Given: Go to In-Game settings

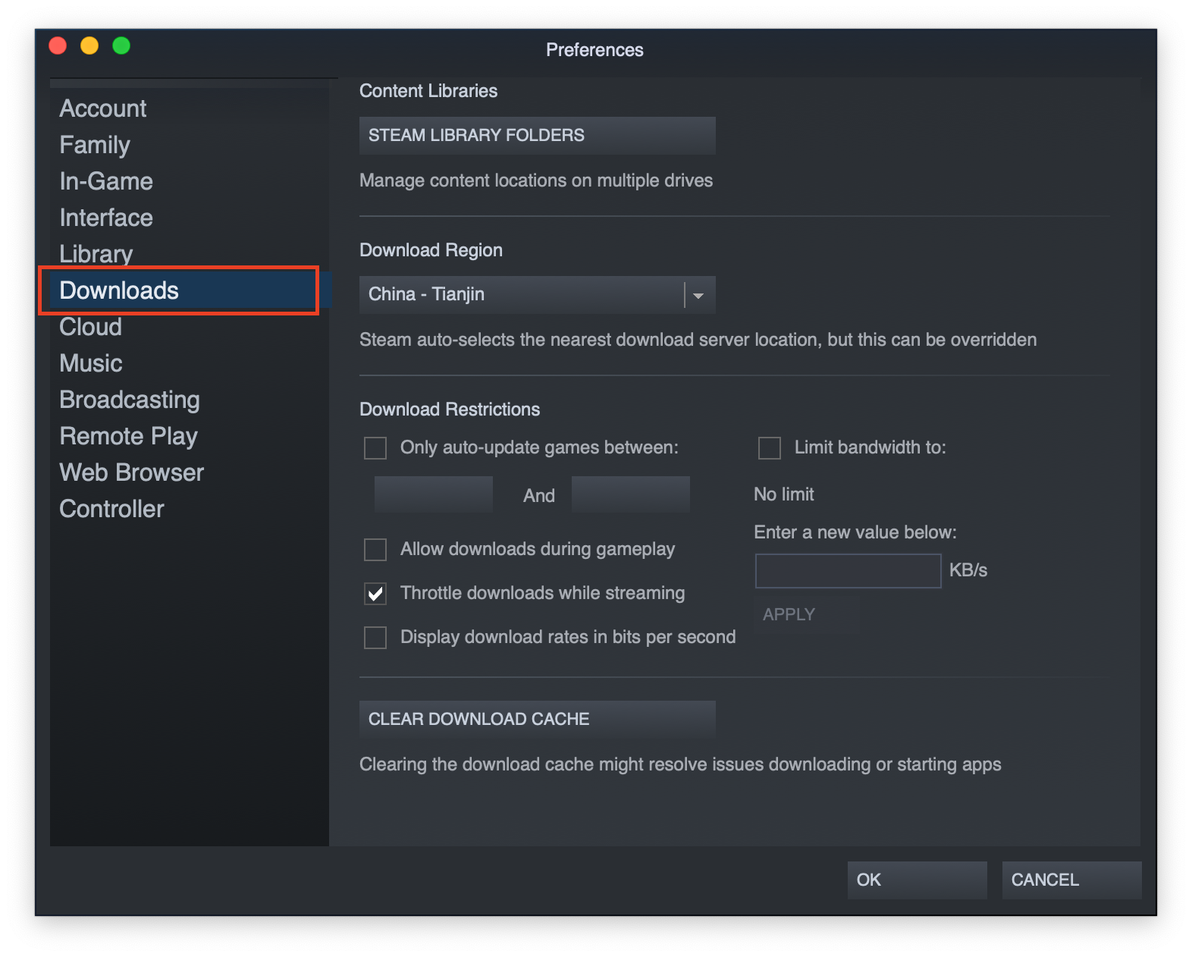Looking at the screenshot, I should coord(106,182).
